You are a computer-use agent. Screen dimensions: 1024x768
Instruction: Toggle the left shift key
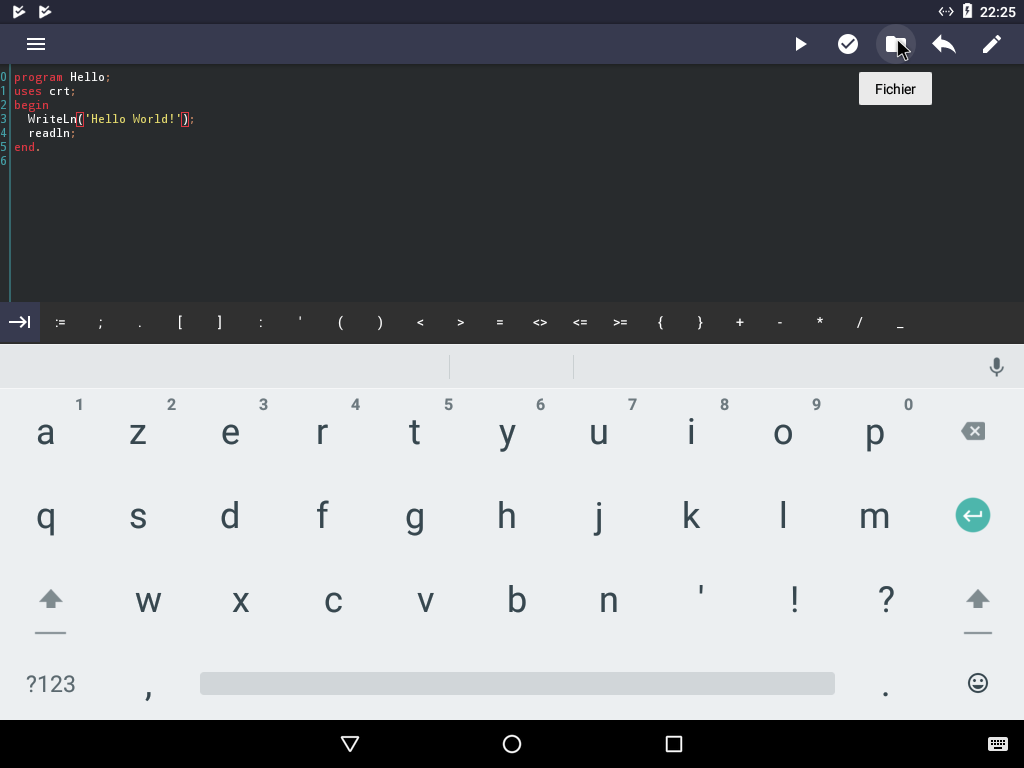pos(51,600)
